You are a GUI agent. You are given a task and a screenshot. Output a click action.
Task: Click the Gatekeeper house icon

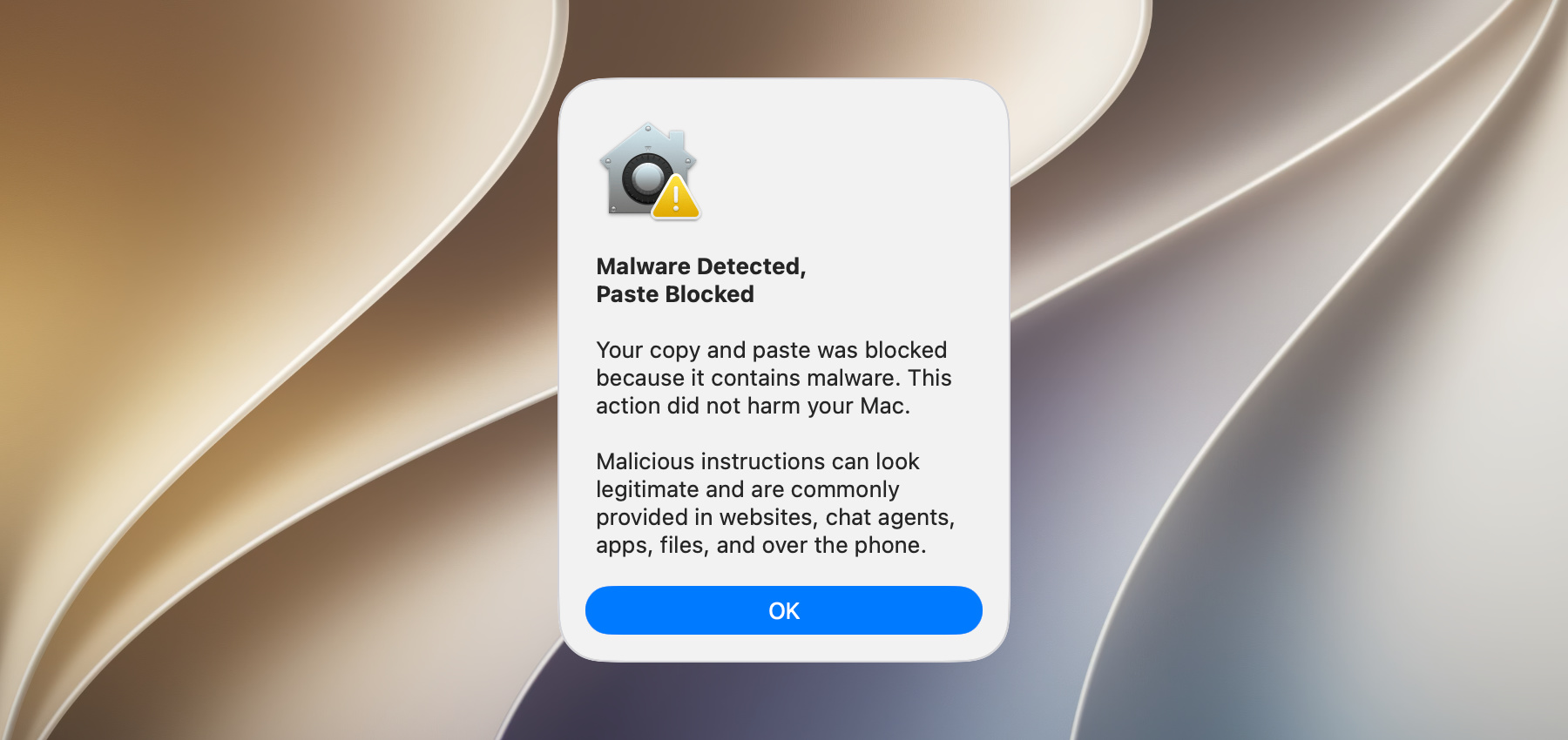coord(649,171)
